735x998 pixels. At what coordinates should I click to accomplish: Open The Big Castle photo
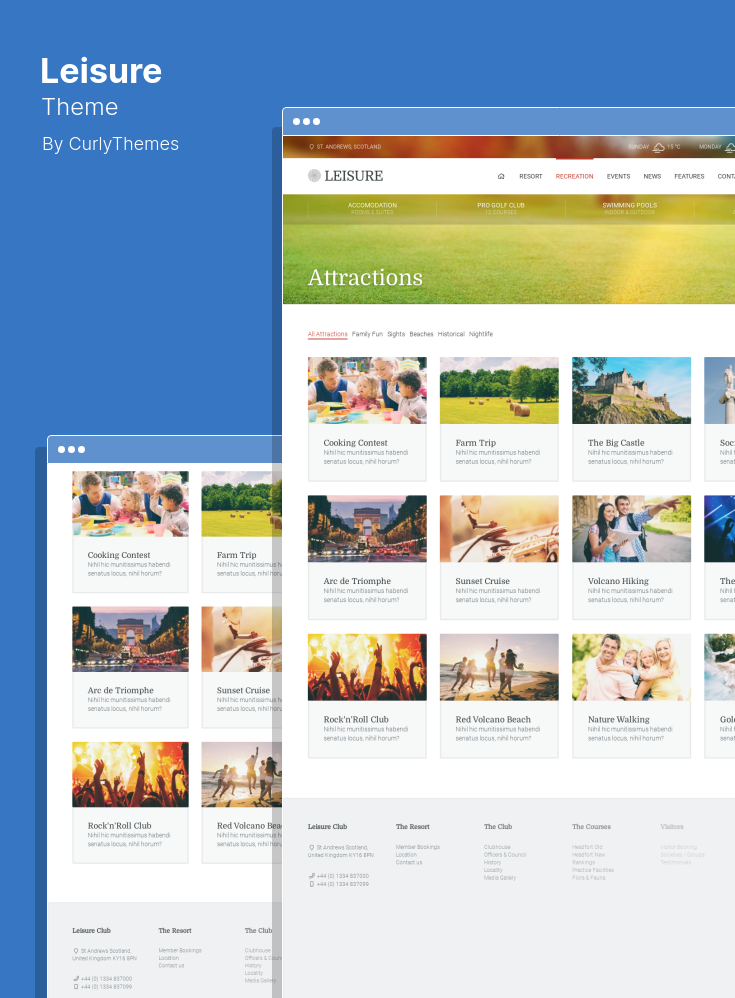(631, 390)
